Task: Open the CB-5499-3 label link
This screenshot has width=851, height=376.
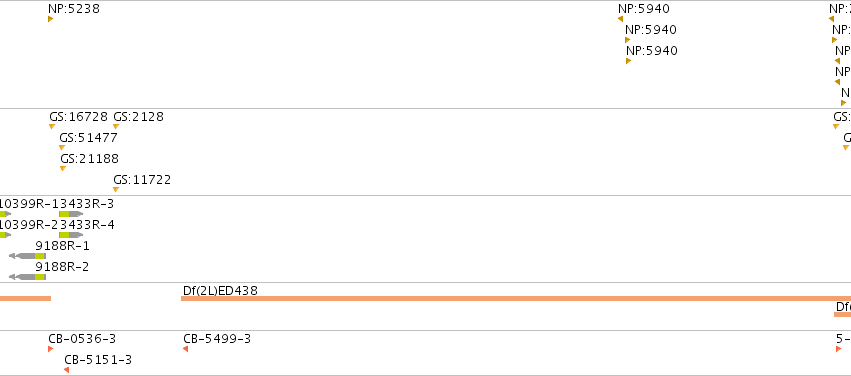Action: point(217,339)
